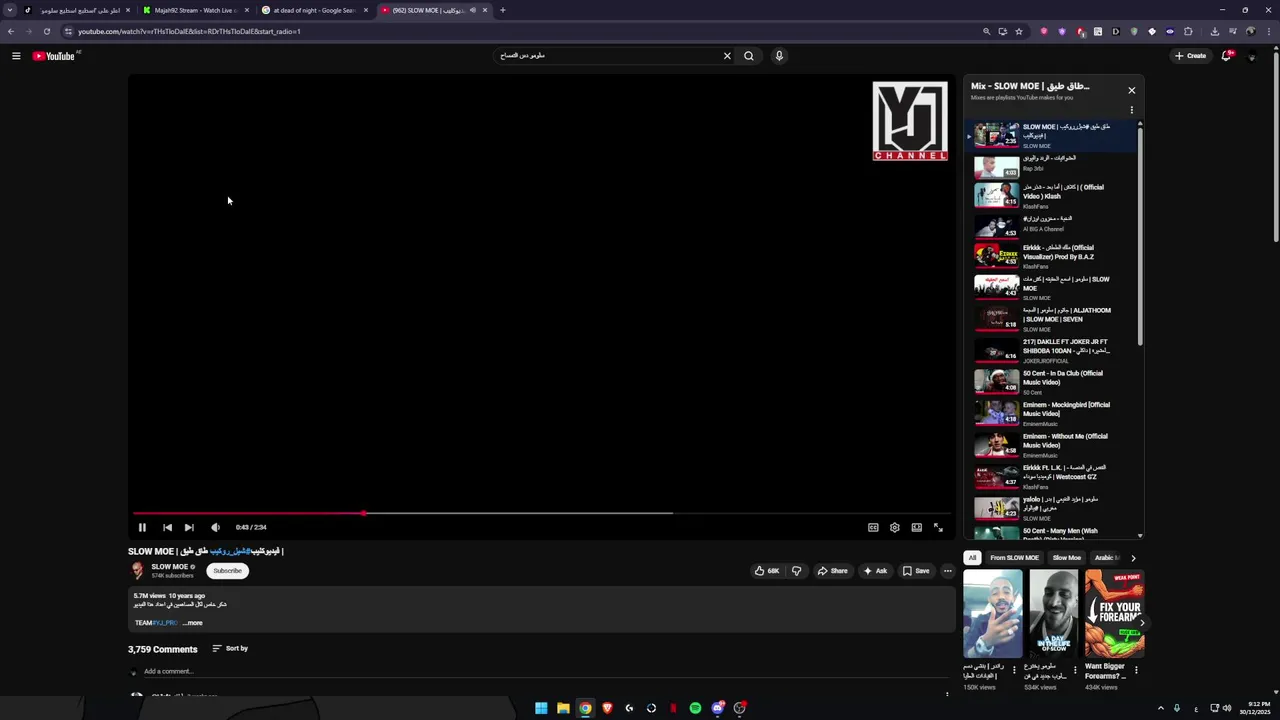Switch to 'at dead of night' Google tab
Image resolution: width=1280 pixels, height=720 pixels.
(313, 10)
